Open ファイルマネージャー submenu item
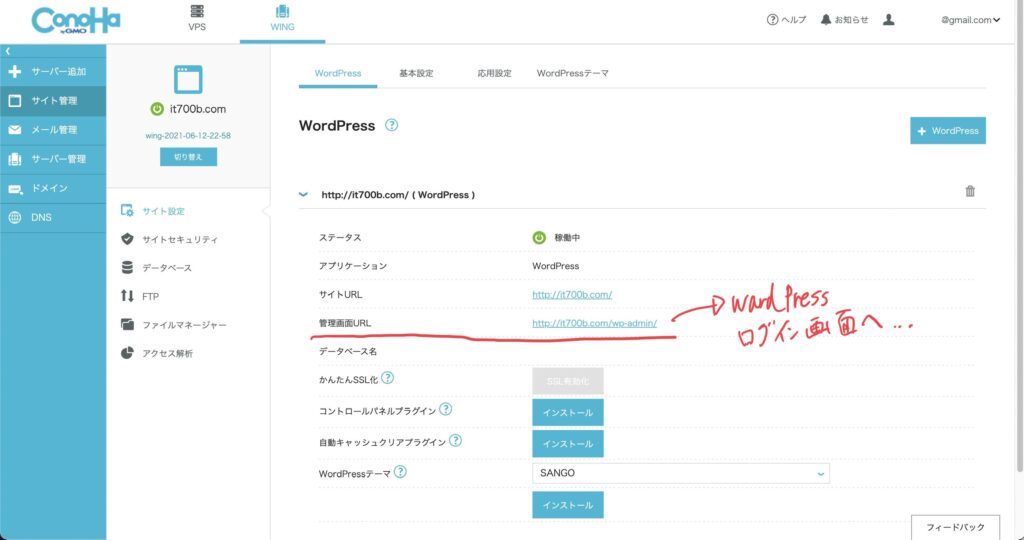Image resolution: width=1024 pixels, height=540 pixels. (173, 325)
